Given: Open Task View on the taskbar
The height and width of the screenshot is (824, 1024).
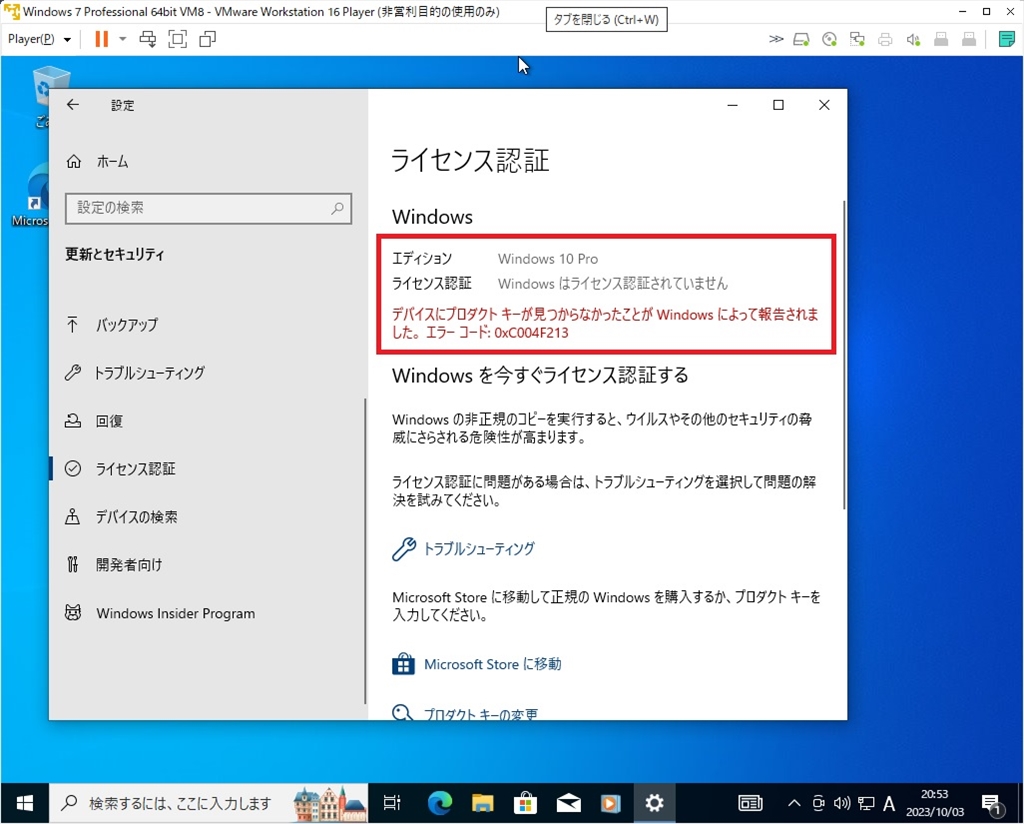Looking at the screenshot, I should [x=392, y=803].
